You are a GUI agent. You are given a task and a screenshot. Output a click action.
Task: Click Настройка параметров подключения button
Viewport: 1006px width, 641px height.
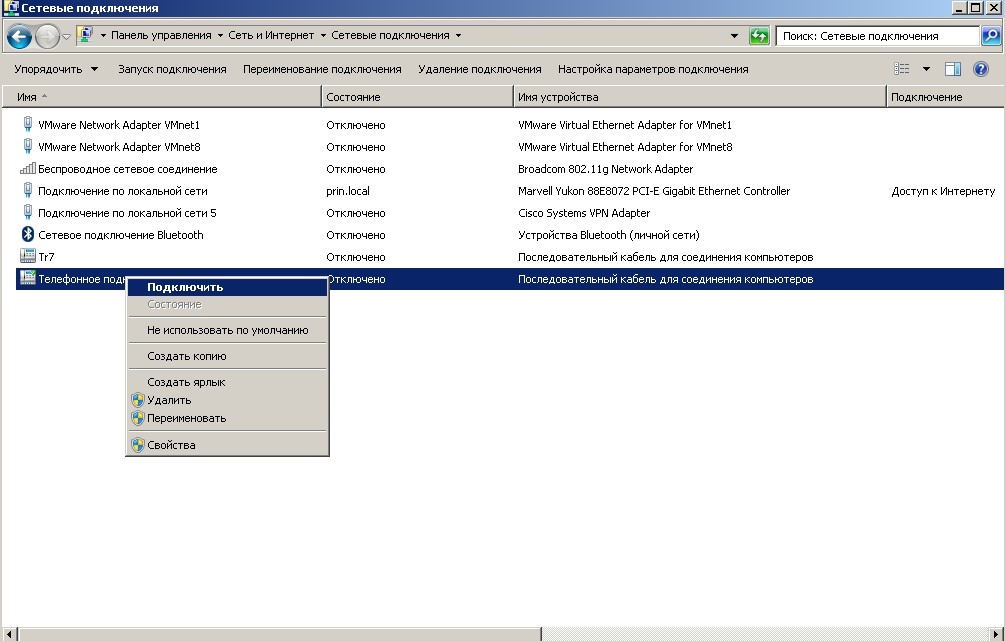click(653, 69)
